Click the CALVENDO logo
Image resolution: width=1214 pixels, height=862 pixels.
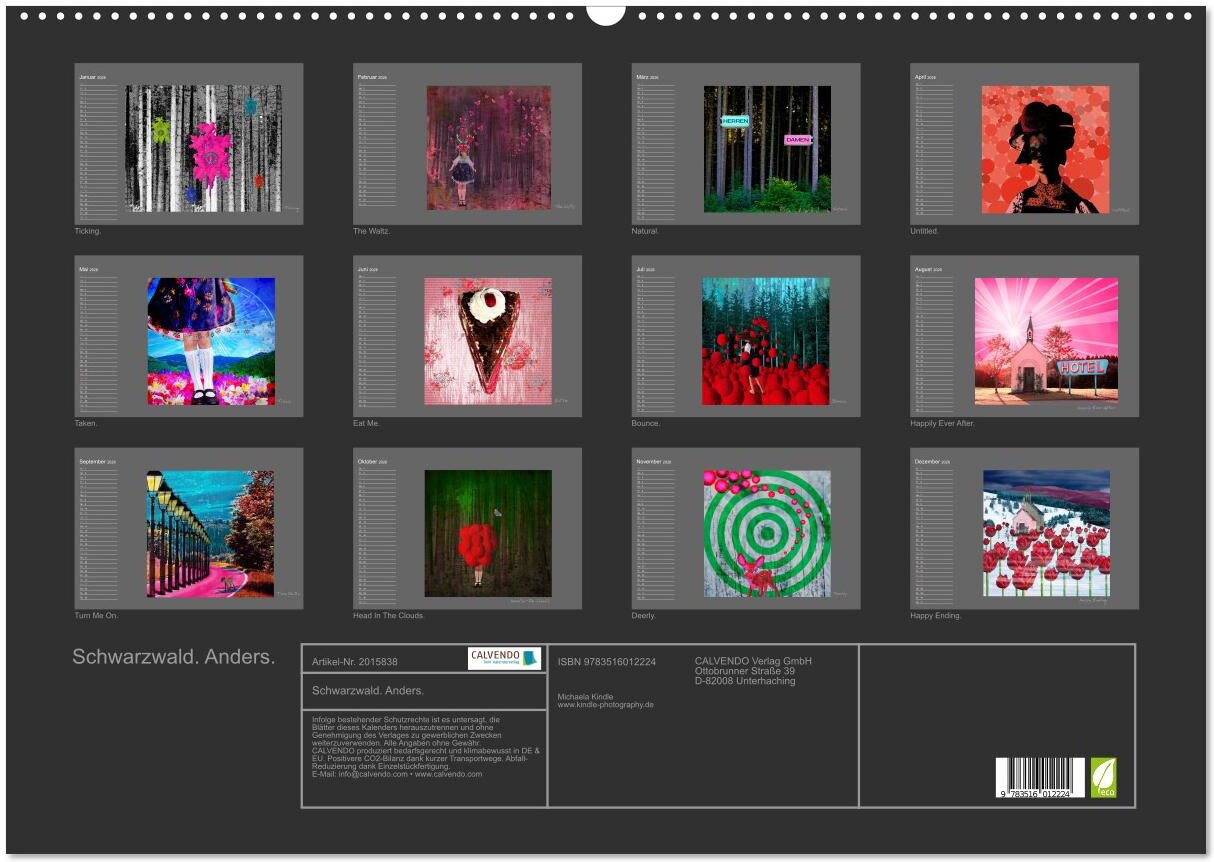[x=504, y=658]
